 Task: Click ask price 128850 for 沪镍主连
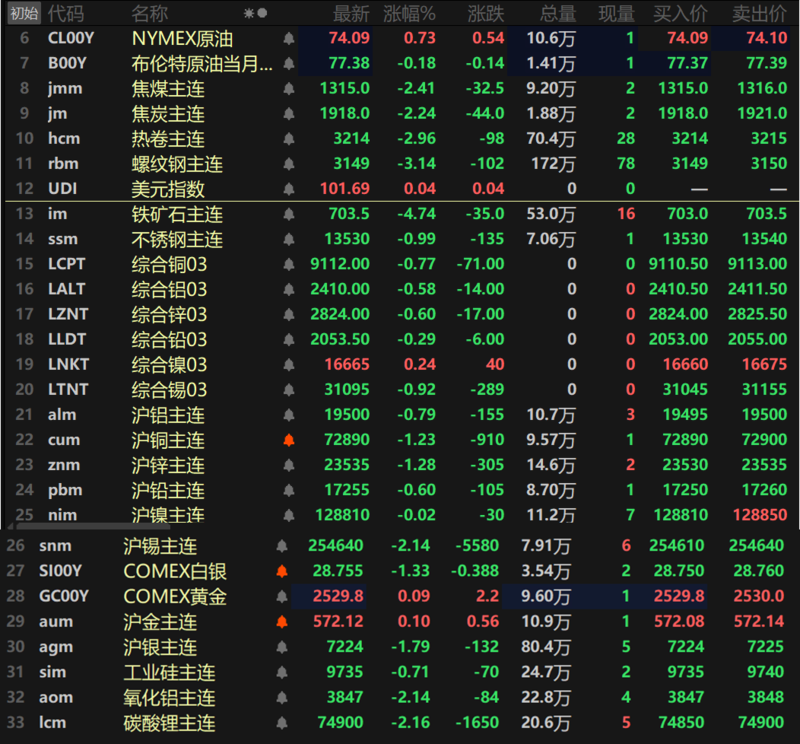click(x=760, y=515)
